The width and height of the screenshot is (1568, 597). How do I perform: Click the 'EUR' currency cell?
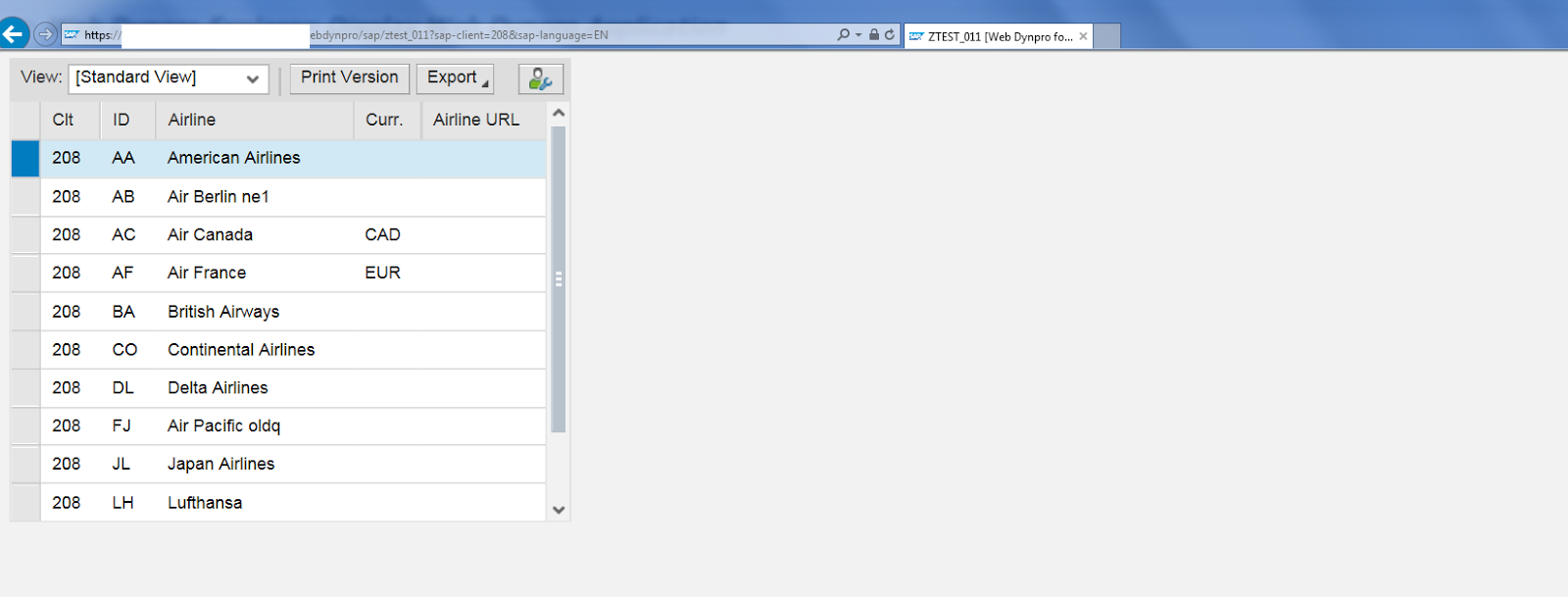click(x=387, y=274)
